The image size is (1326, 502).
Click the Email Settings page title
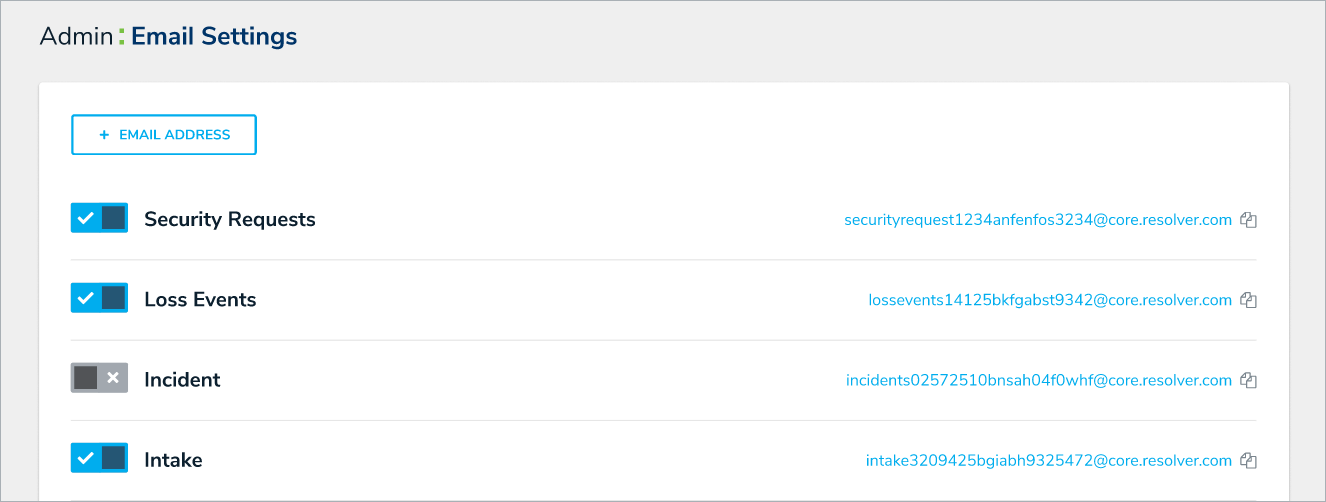point(214,37)
